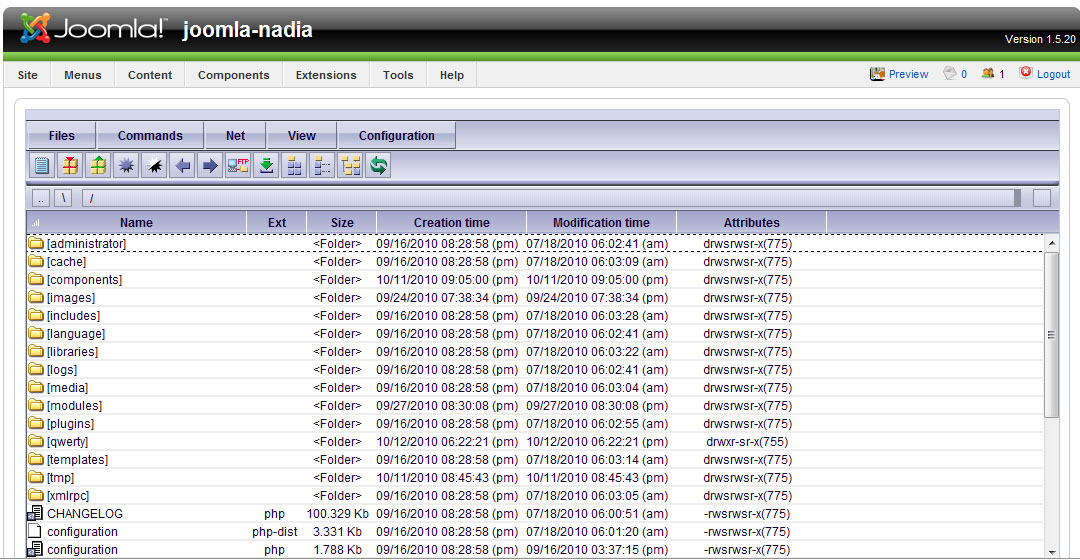The height and width of the screenshot is (560, 1080).
Task: Select the [cache] folder row
Action: click(x=535, y=261)
